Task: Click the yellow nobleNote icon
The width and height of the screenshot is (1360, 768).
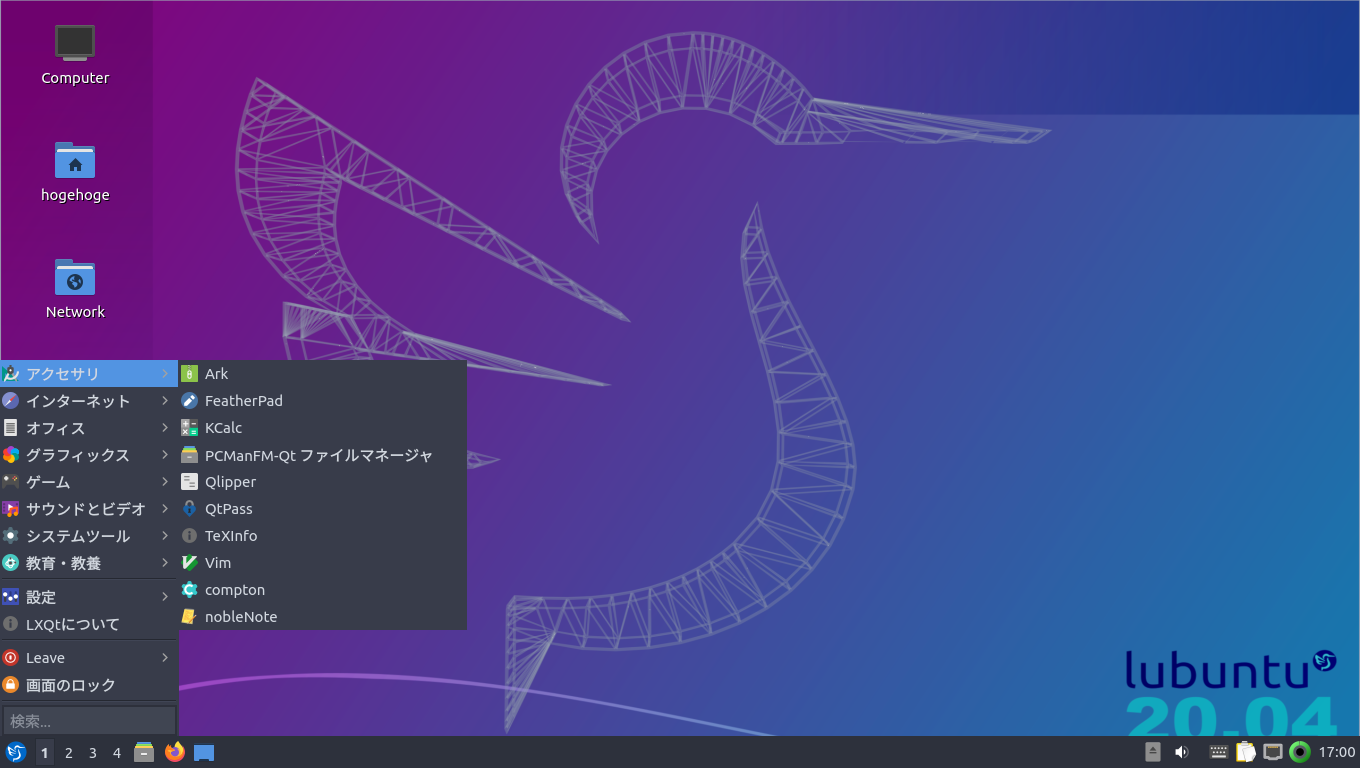Action: [189, 617]
